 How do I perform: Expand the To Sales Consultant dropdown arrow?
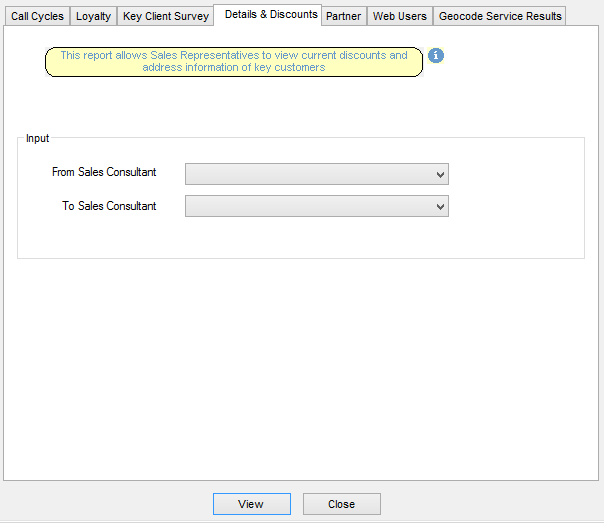click(x=440, y=206)
